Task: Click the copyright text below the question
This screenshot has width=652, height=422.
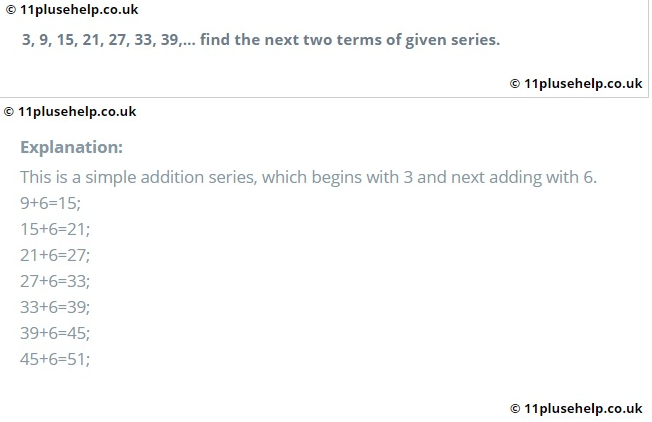Action: point(576,84)
